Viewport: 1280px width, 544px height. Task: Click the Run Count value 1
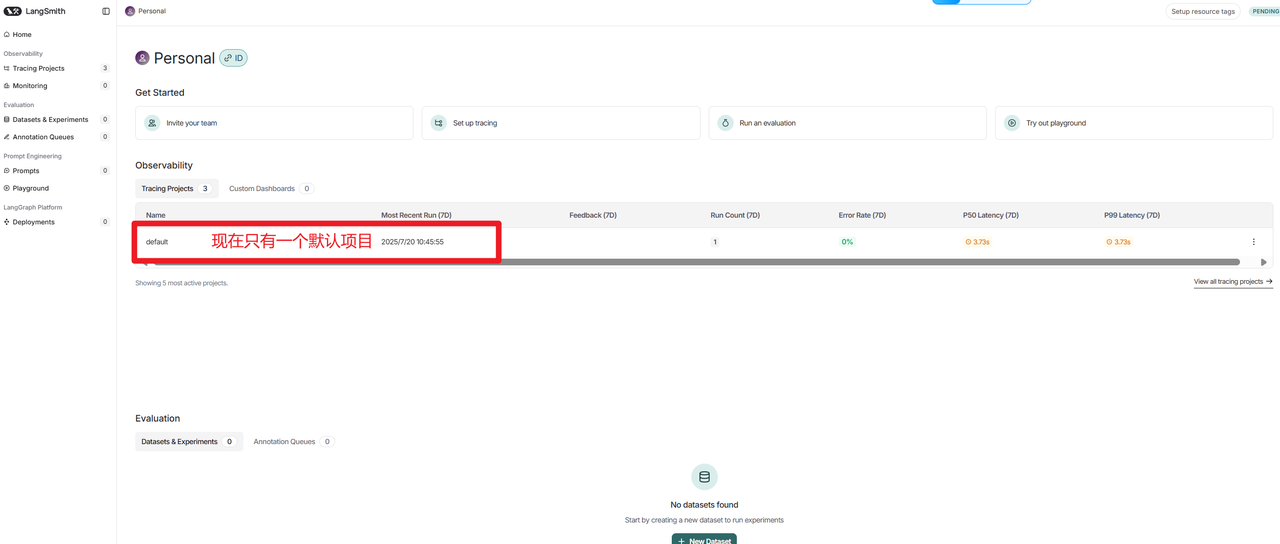coord(715,242)
